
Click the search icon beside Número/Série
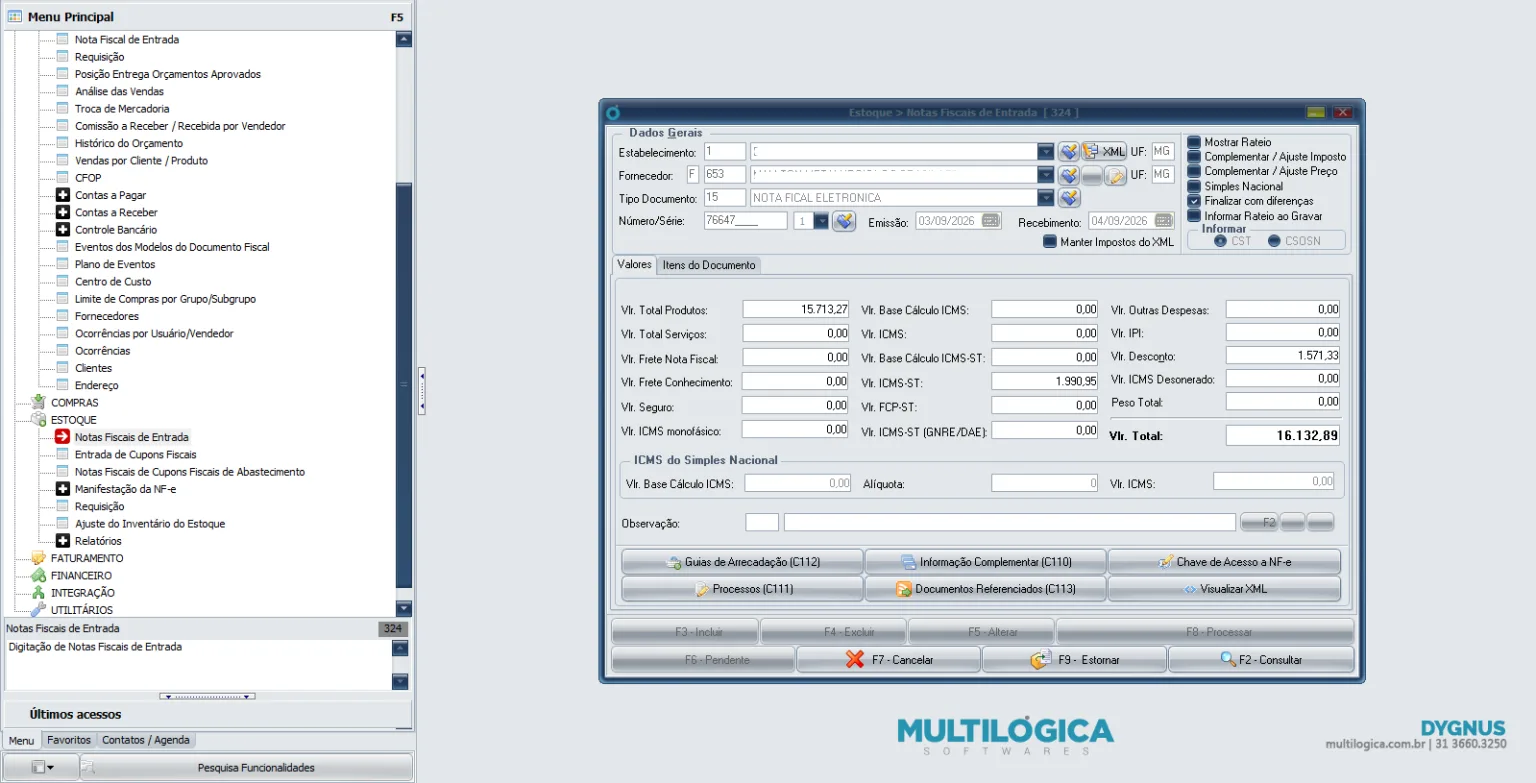coord(844,221)
